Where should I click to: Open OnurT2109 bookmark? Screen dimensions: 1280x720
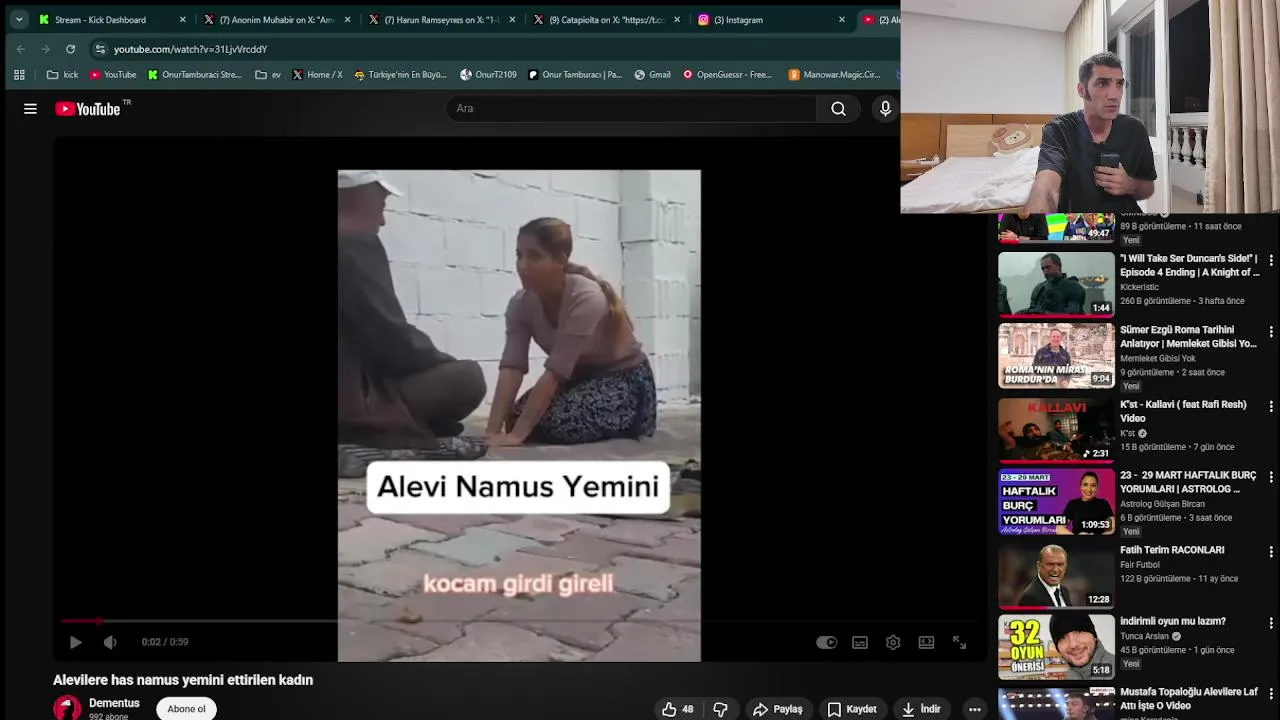[x=488, y=74]
